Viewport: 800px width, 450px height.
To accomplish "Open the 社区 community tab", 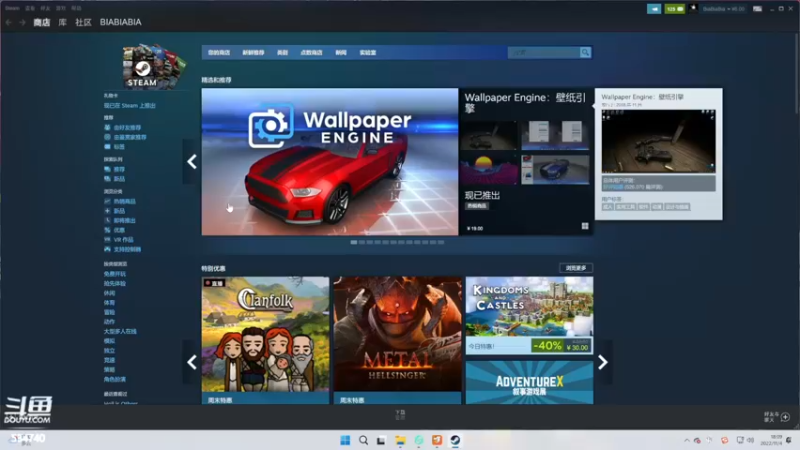I will [83, 22].
